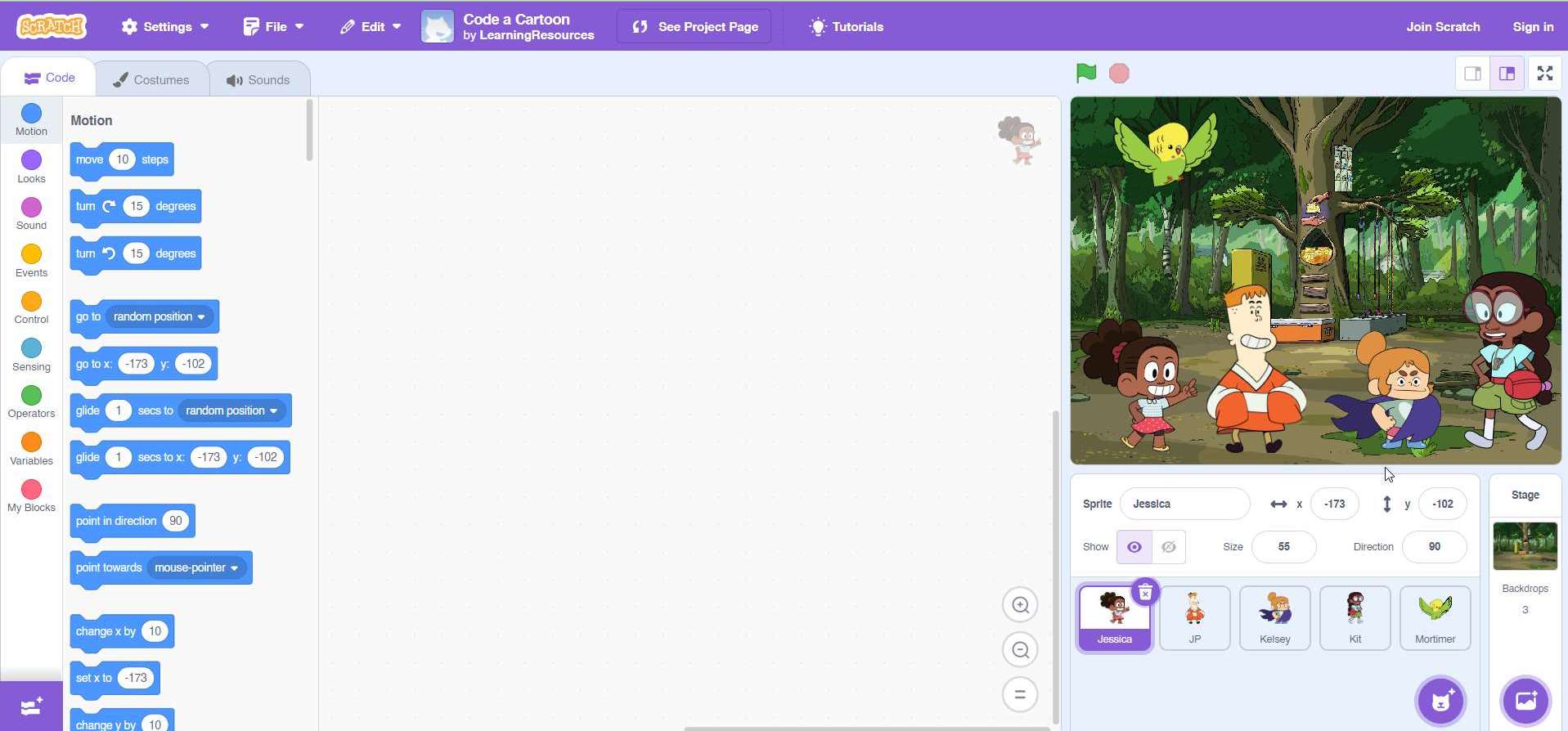Click the turn clockwise 15 degrees block
1568x731 pixels.
(x=136, y=207)
